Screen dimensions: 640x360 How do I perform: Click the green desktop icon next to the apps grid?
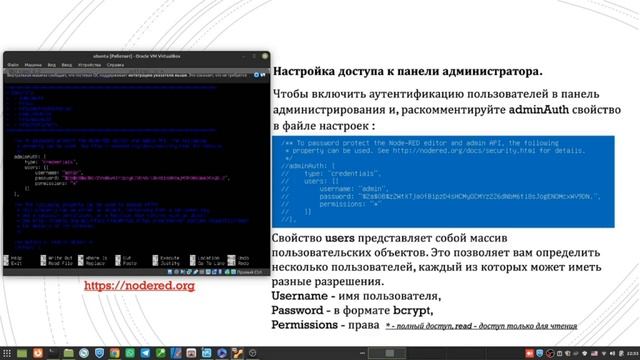click(22, 353)
